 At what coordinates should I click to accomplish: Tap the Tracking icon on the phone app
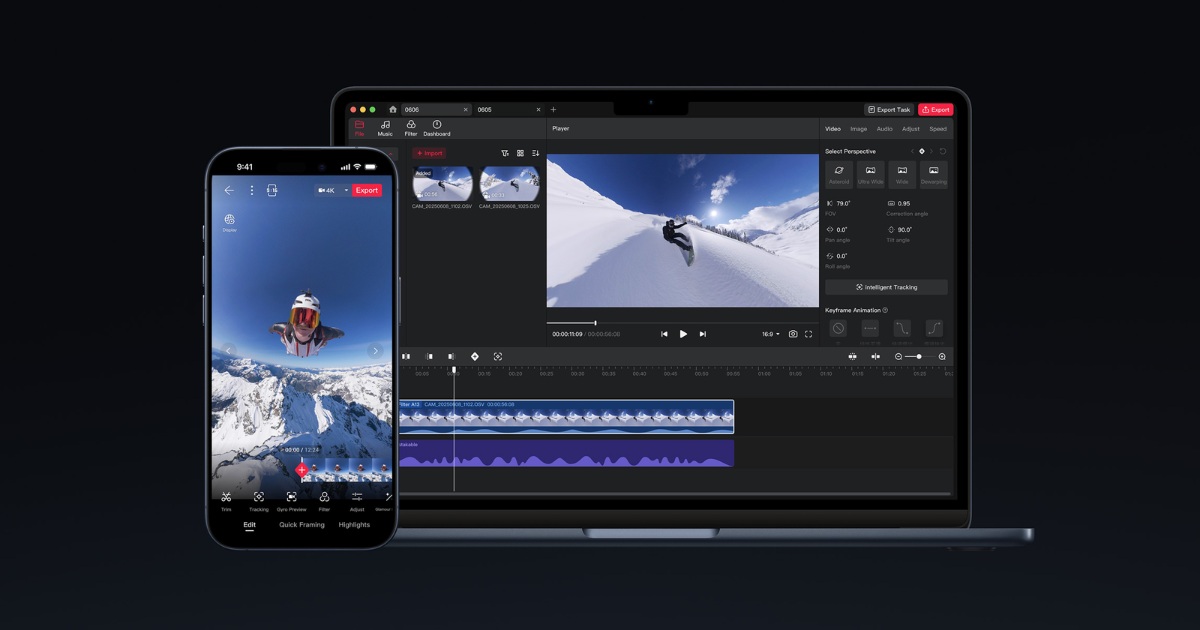[x=258, y=499]
